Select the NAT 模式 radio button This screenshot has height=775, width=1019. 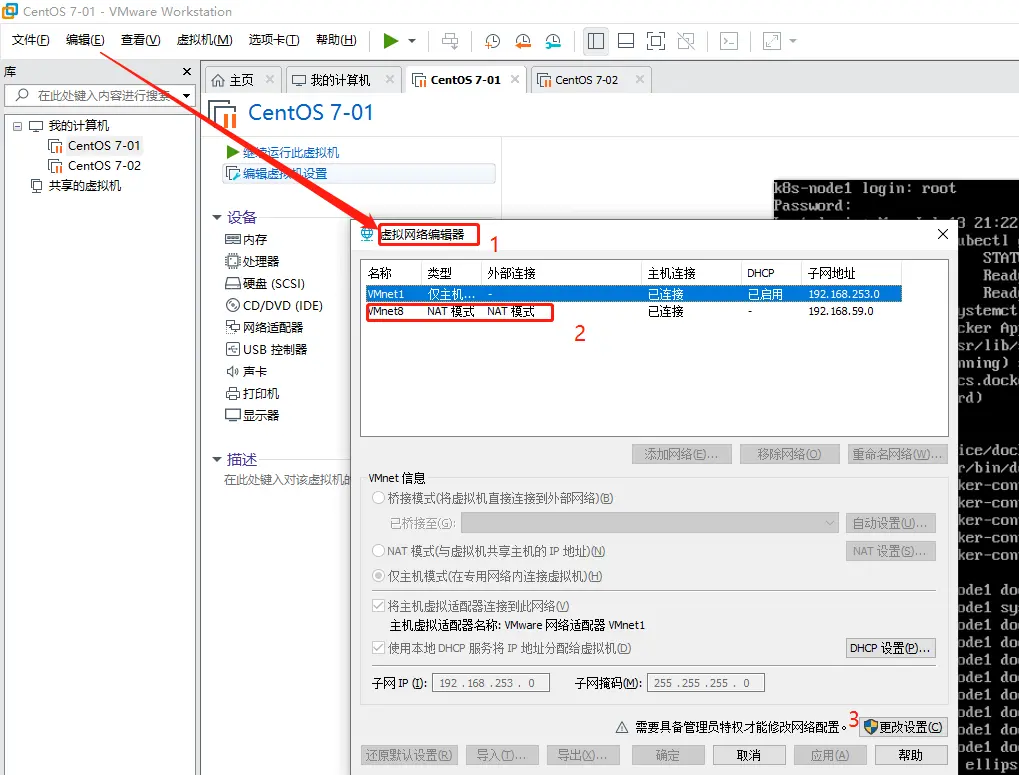(378, 551)
